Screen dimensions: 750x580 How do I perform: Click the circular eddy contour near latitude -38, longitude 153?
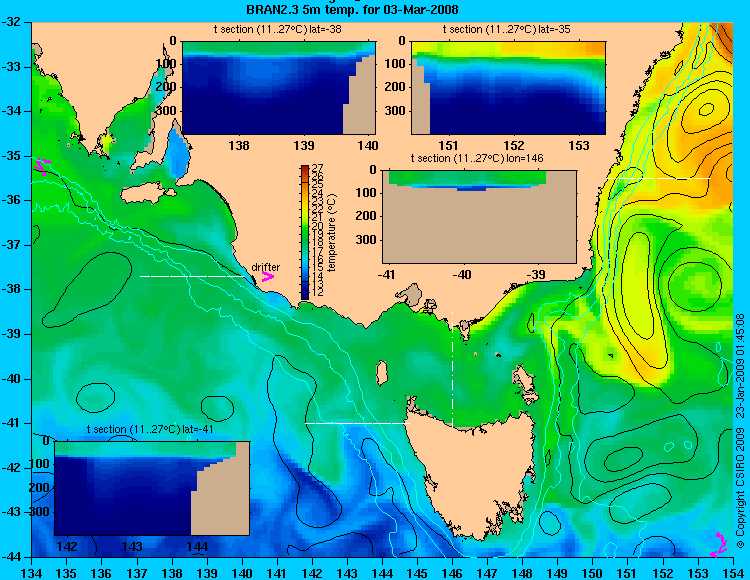point(695,286)
